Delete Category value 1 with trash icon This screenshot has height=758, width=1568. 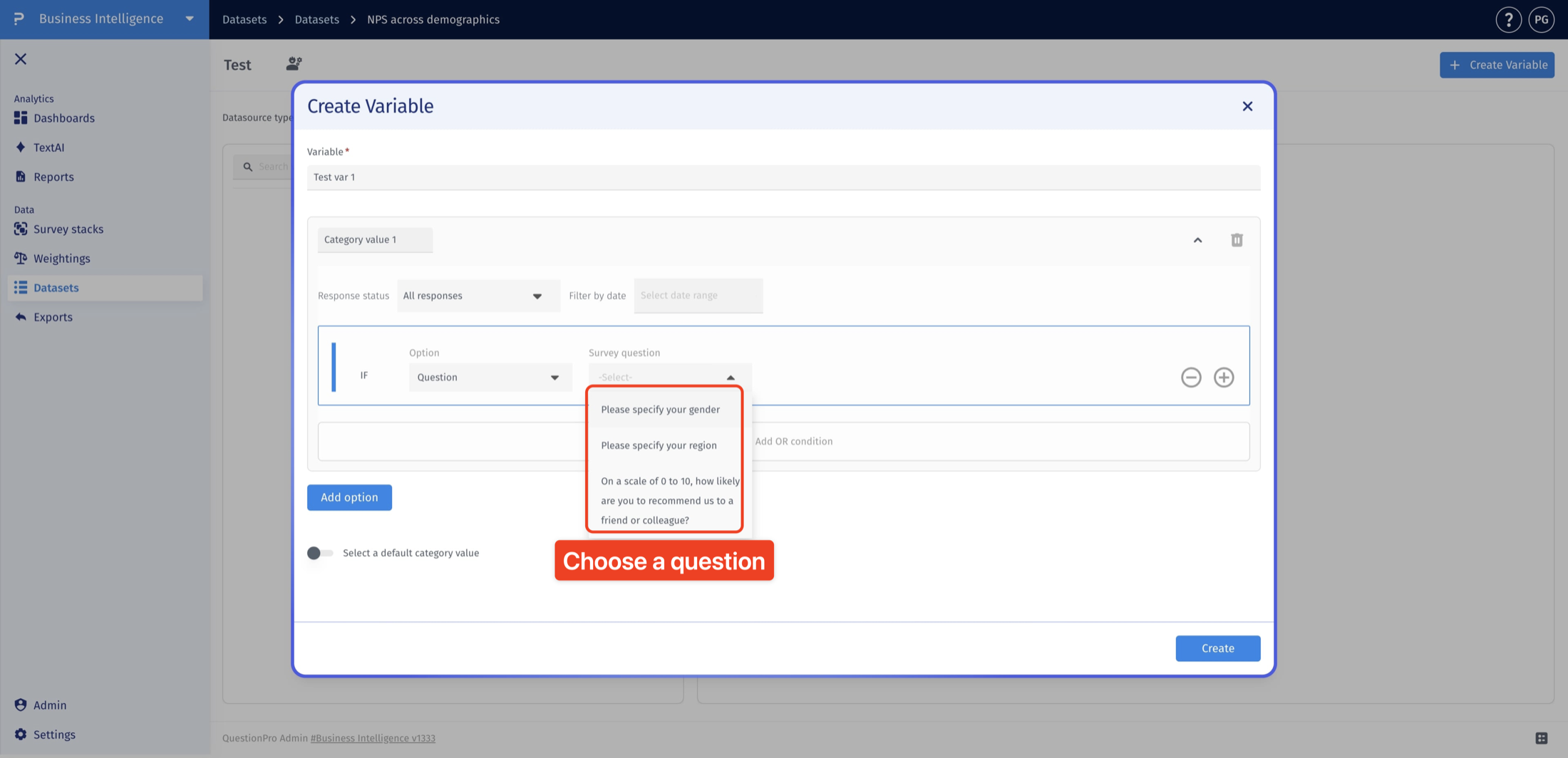tap(1237, 240)
